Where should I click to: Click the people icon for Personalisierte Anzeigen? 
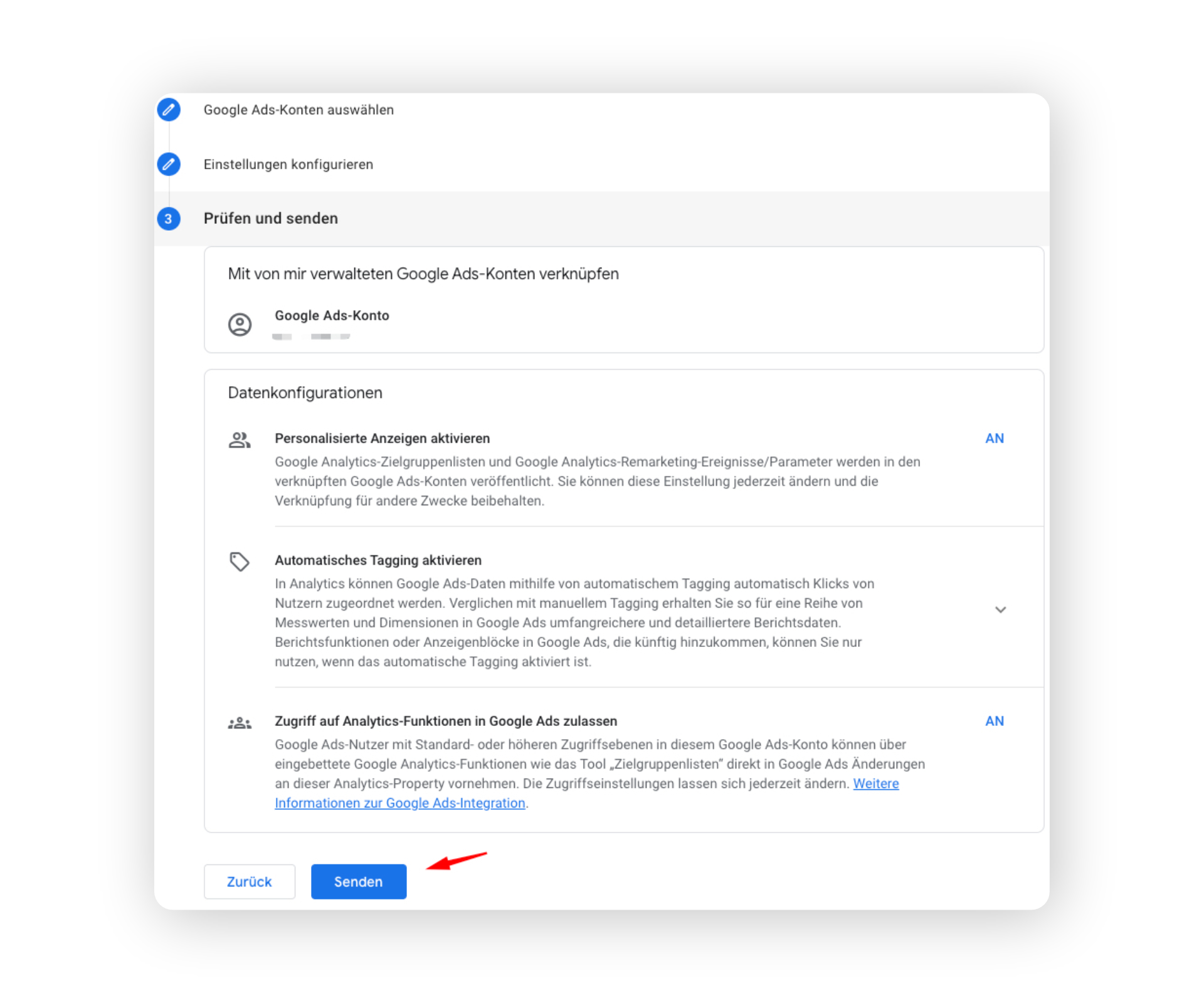[240, 440]
